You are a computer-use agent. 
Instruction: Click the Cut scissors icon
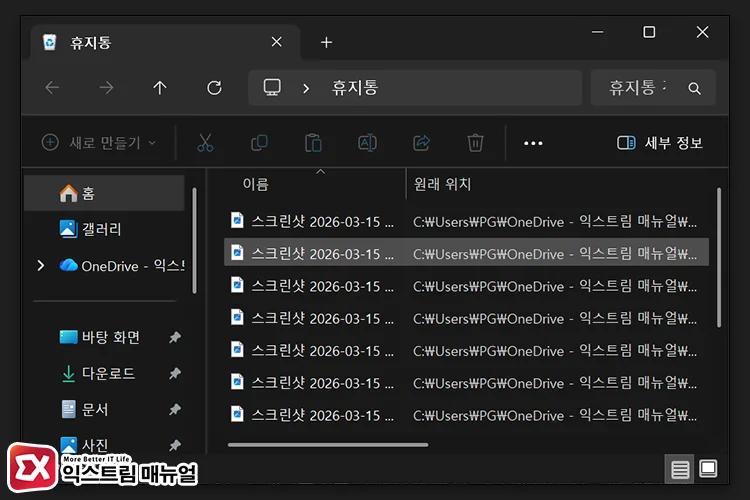tap(205, 143)
